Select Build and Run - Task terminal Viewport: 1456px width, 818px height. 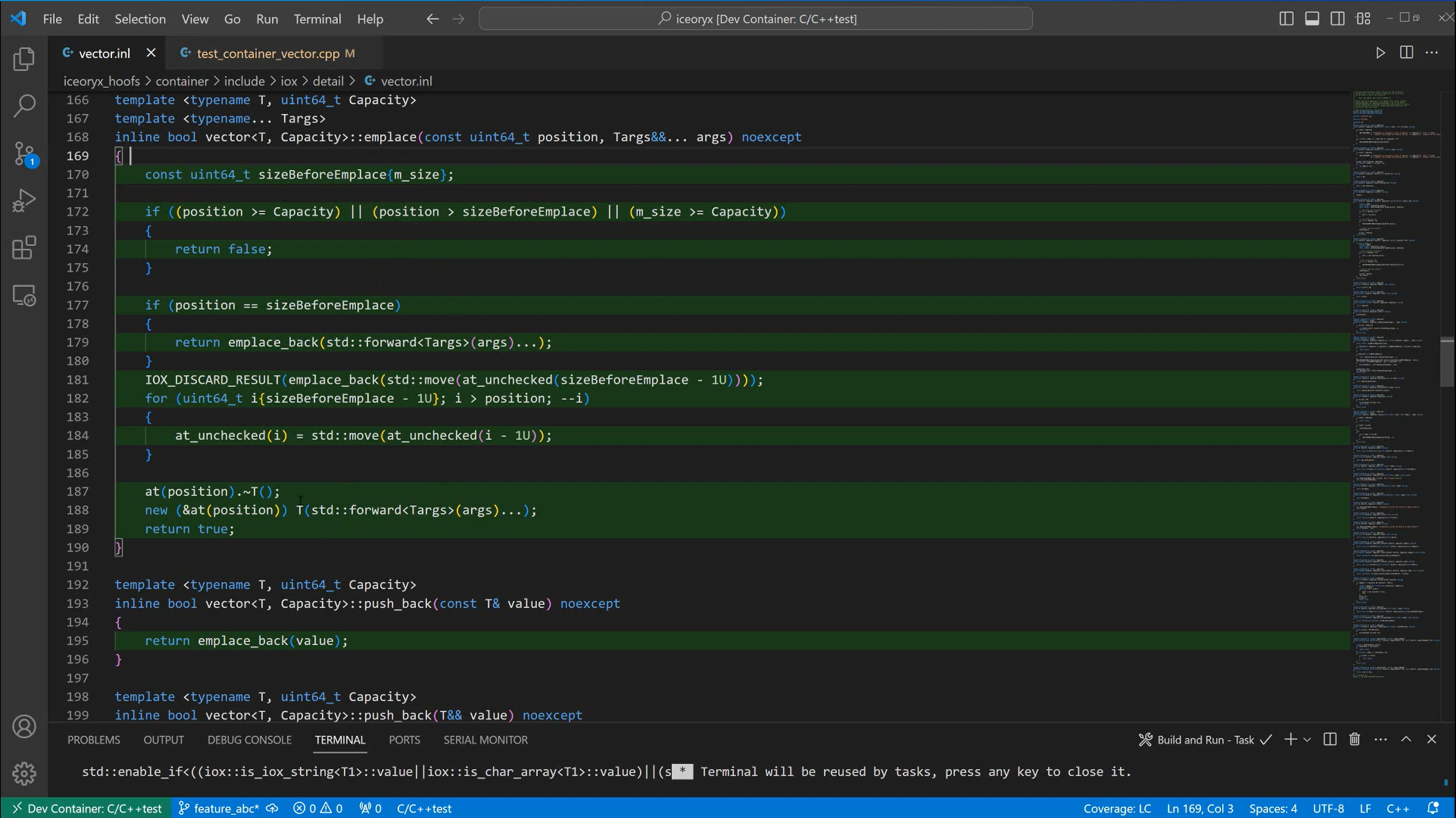(x=1205, y=739)
